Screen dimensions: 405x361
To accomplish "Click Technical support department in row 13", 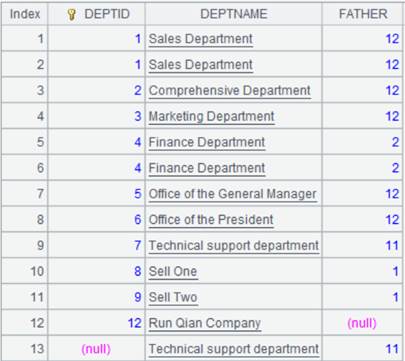I will point(234,349).
